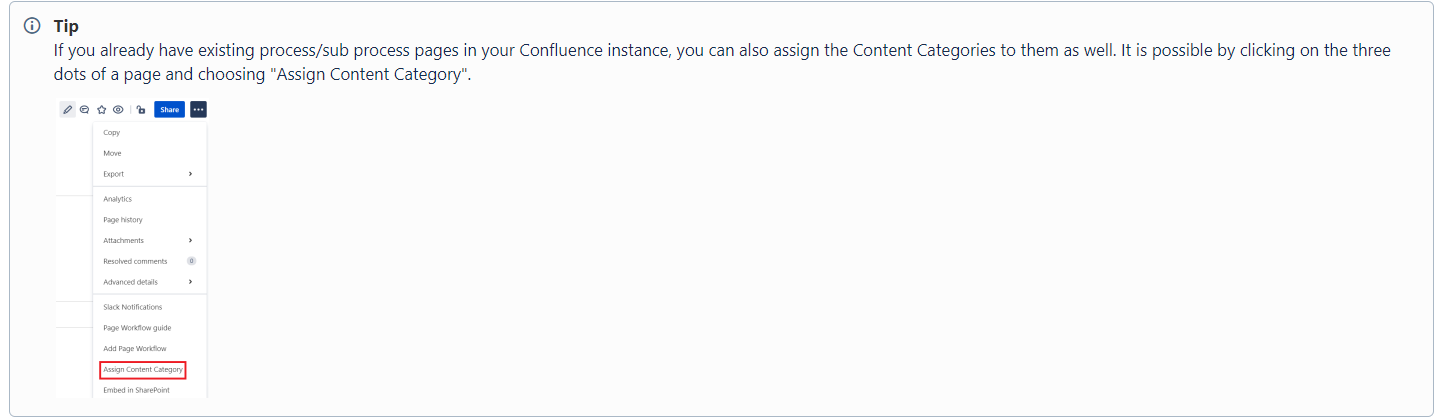
Task: Select Copy from the page menu
Action: 112,133
